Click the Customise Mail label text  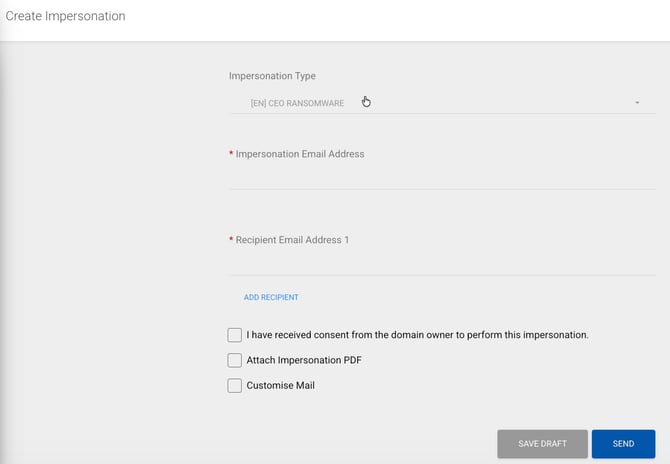[x=281, y=385]
